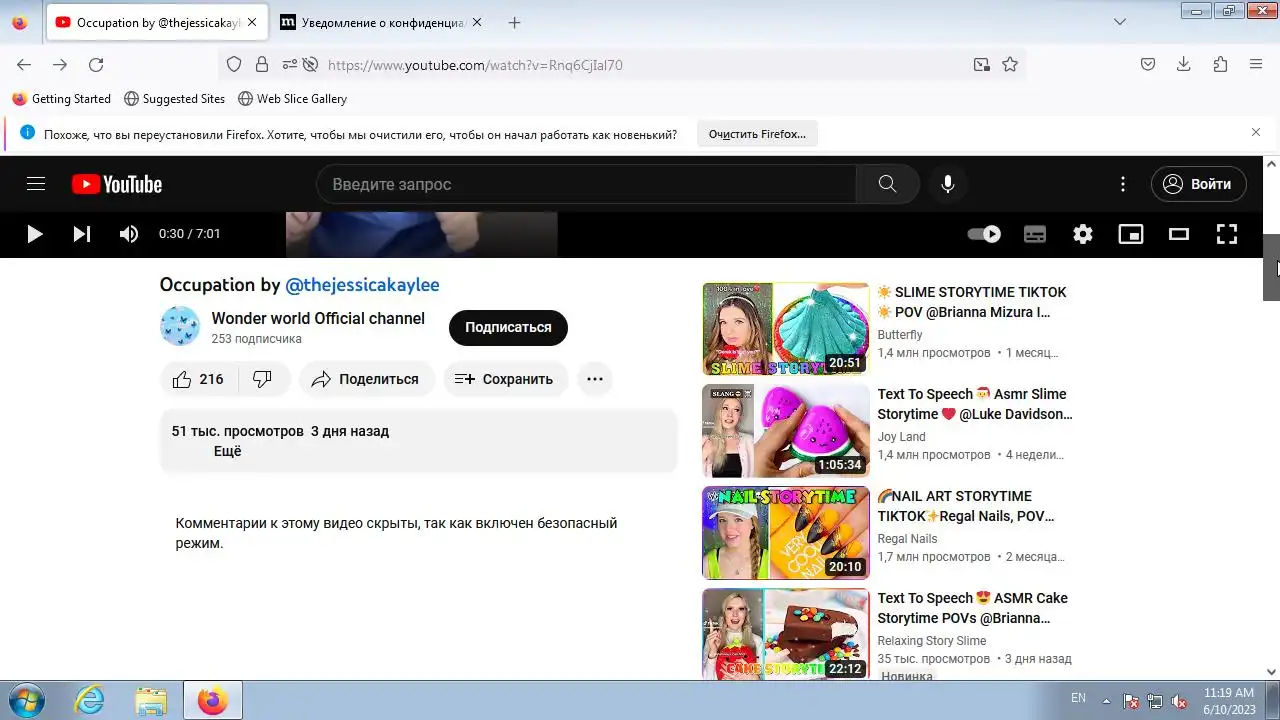This screenshot has width=1280, height=720.
Task: Mute the video volume
Action: coord(129,234)
